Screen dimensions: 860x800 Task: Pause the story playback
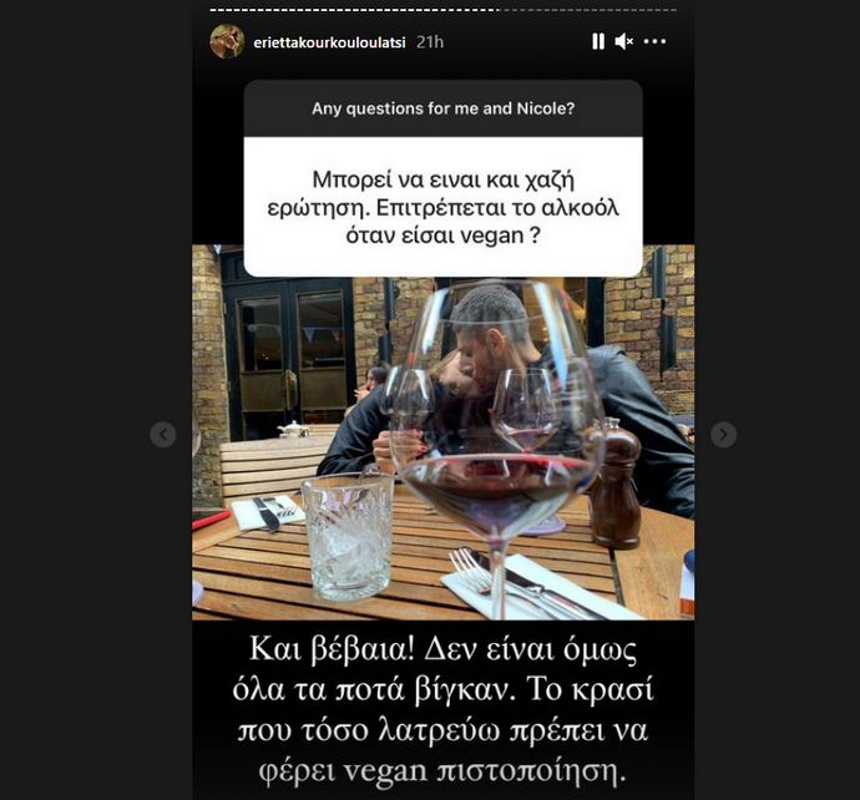point(598,42)
